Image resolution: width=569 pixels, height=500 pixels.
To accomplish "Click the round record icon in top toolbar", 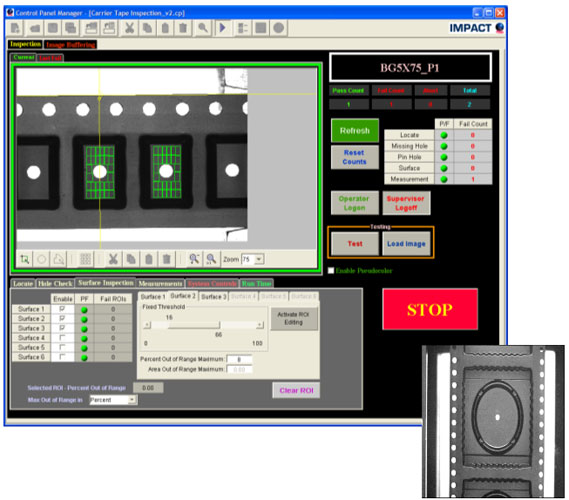I will pyautogui.click(x=279, y=28).
